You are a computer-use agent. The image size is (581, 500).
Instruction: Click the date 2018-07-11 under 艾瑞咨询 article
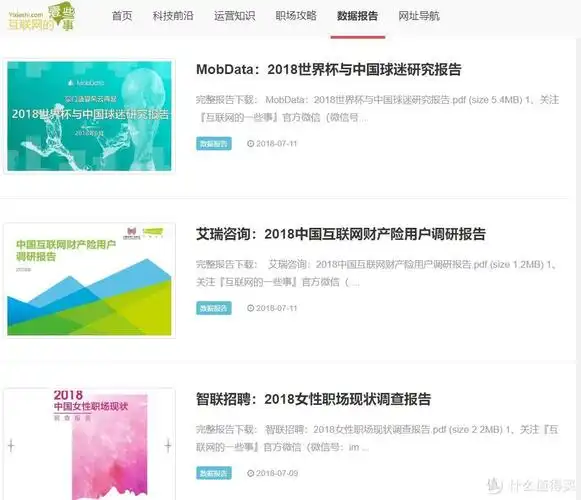277,308
